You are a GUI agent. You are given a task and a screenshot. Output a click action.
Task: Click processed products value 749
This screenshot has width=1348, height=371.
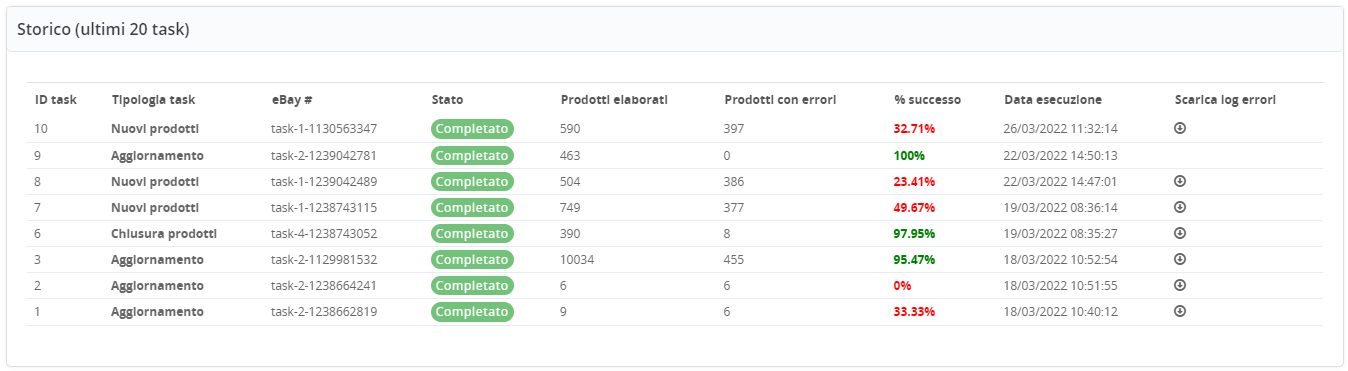[x=571, y=207]
